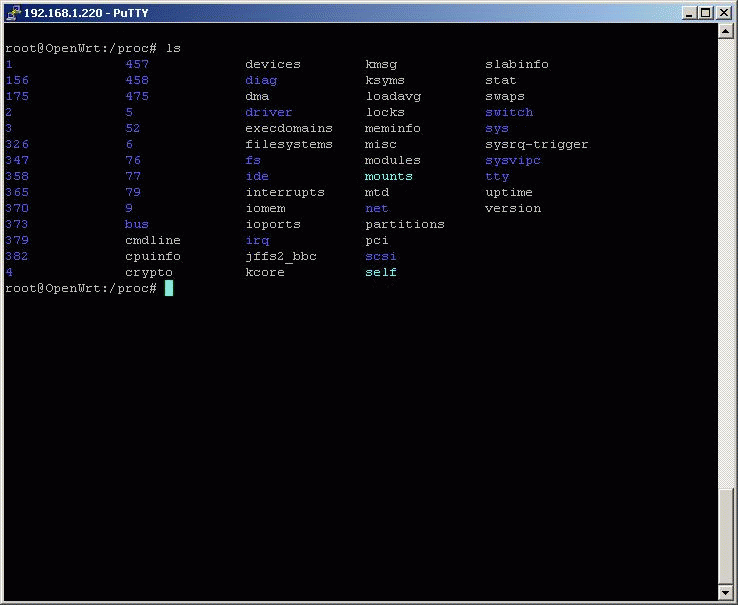Click the 'kcore' entry

point(265,272)
